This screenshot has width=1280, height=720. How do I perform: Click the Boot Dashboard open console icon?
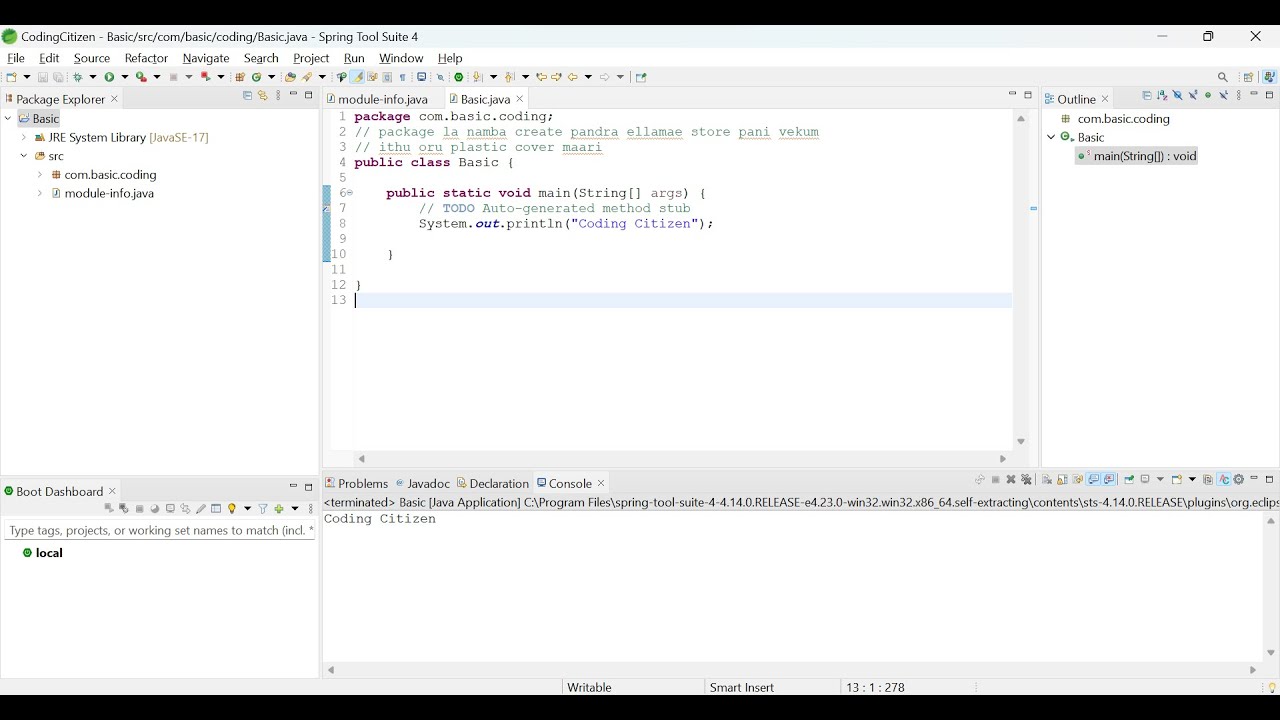tap(170, 509)
